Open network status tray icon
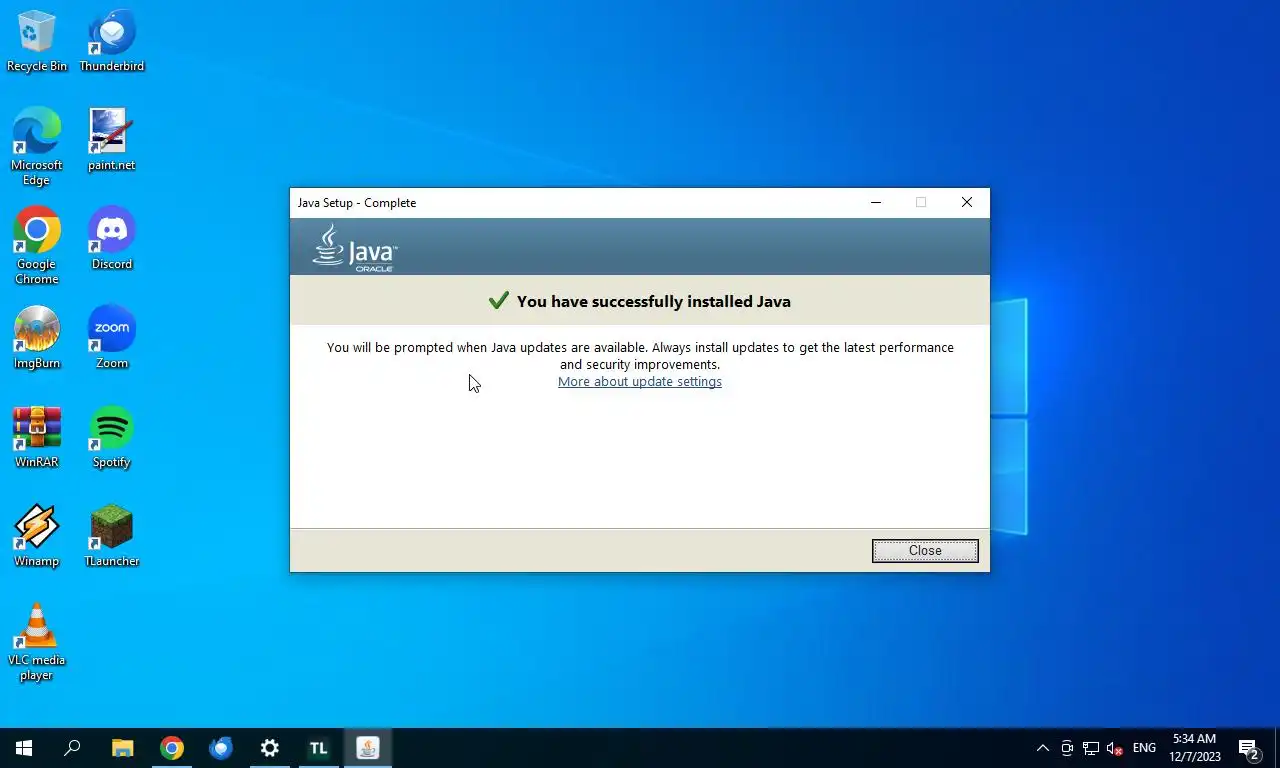 (1091, 748)
